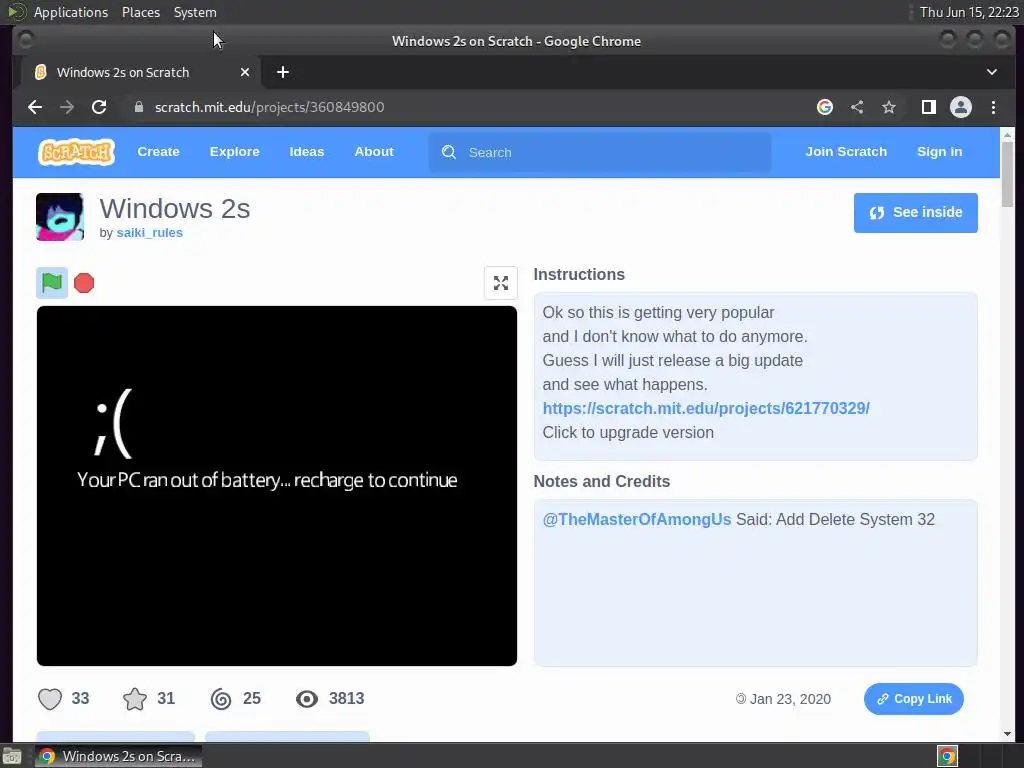Image resolution: width=1024 pixels, height=768 pixels.
Task: Click the Copy Link button
Action: (914, 699)
